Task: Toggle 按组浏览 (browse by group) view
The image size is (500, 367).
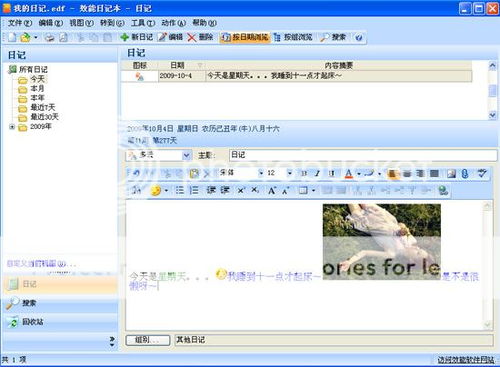Action: (293, 37)
